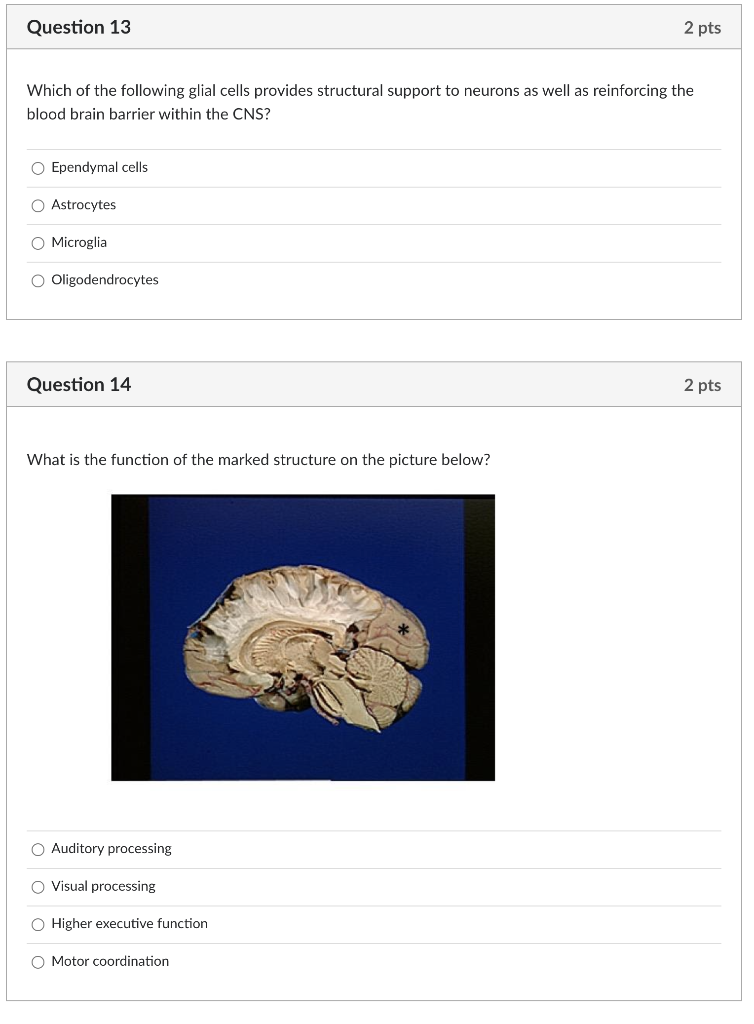Choose the Auditory processing radio button

coord(39,850)
